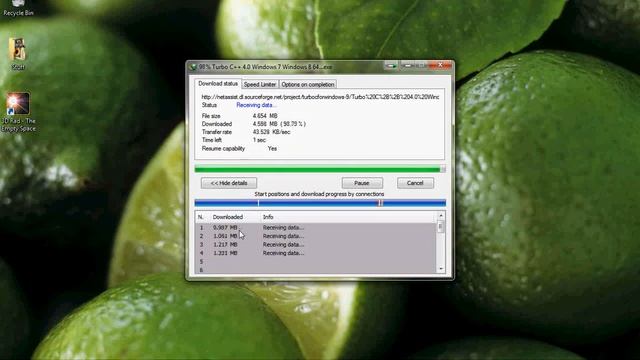Close the download dialog window

click(440, 65)
